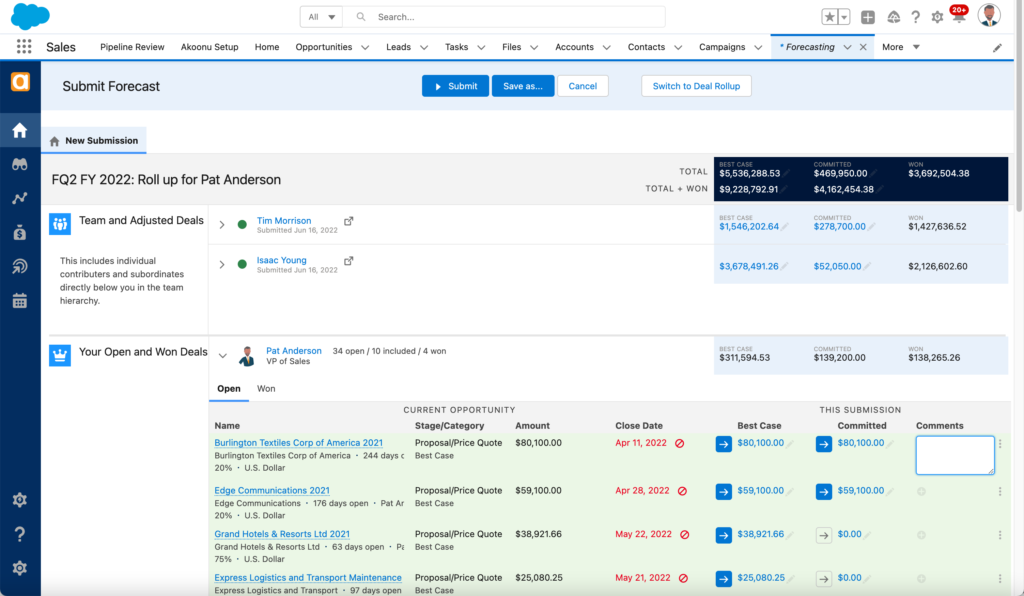
Task: Open the binoculars icon in left sidebar
Action: click(x=19, y=165)
